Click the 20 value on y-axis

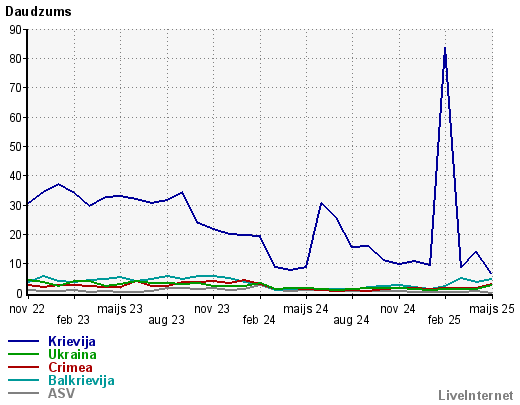pos(15,234)
